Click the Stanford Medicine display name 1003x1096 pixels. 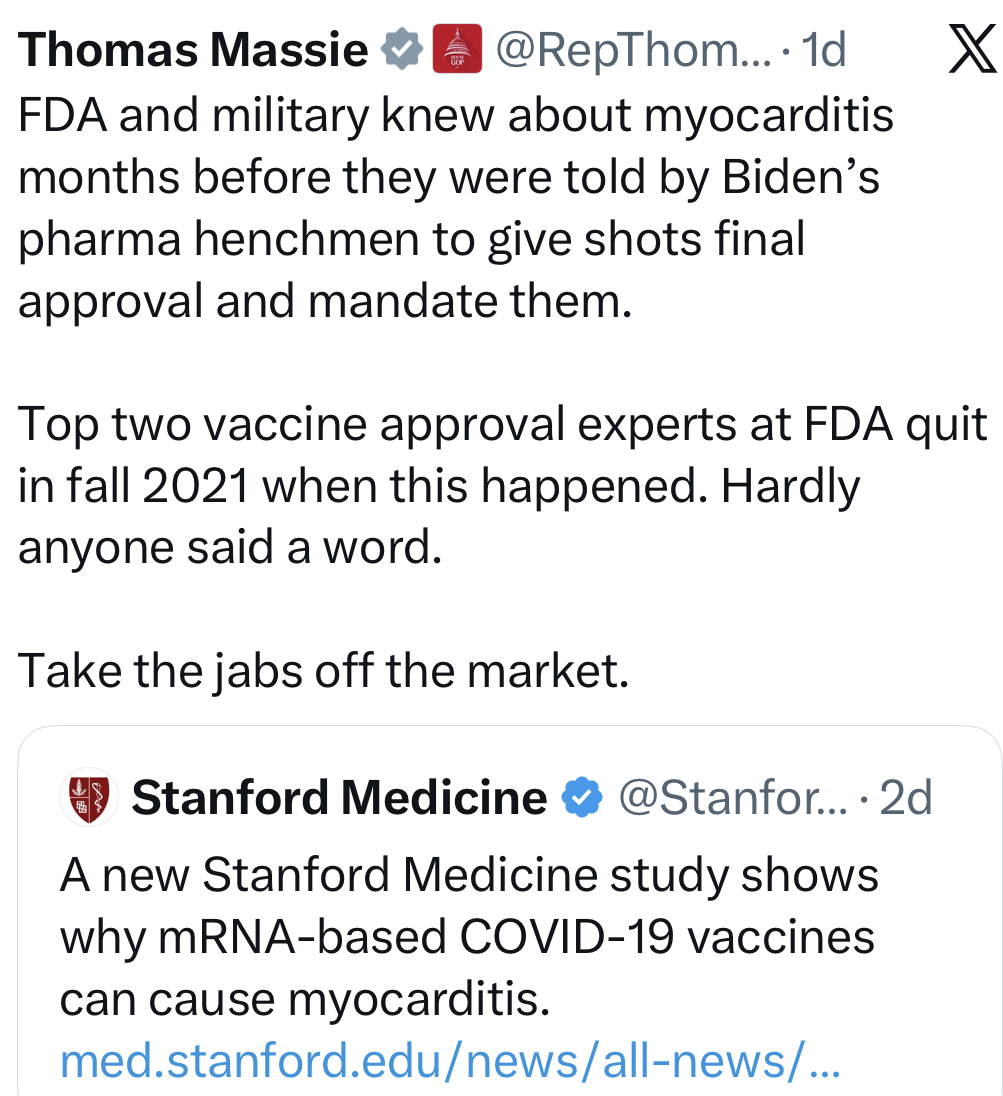tap(339, 797)
